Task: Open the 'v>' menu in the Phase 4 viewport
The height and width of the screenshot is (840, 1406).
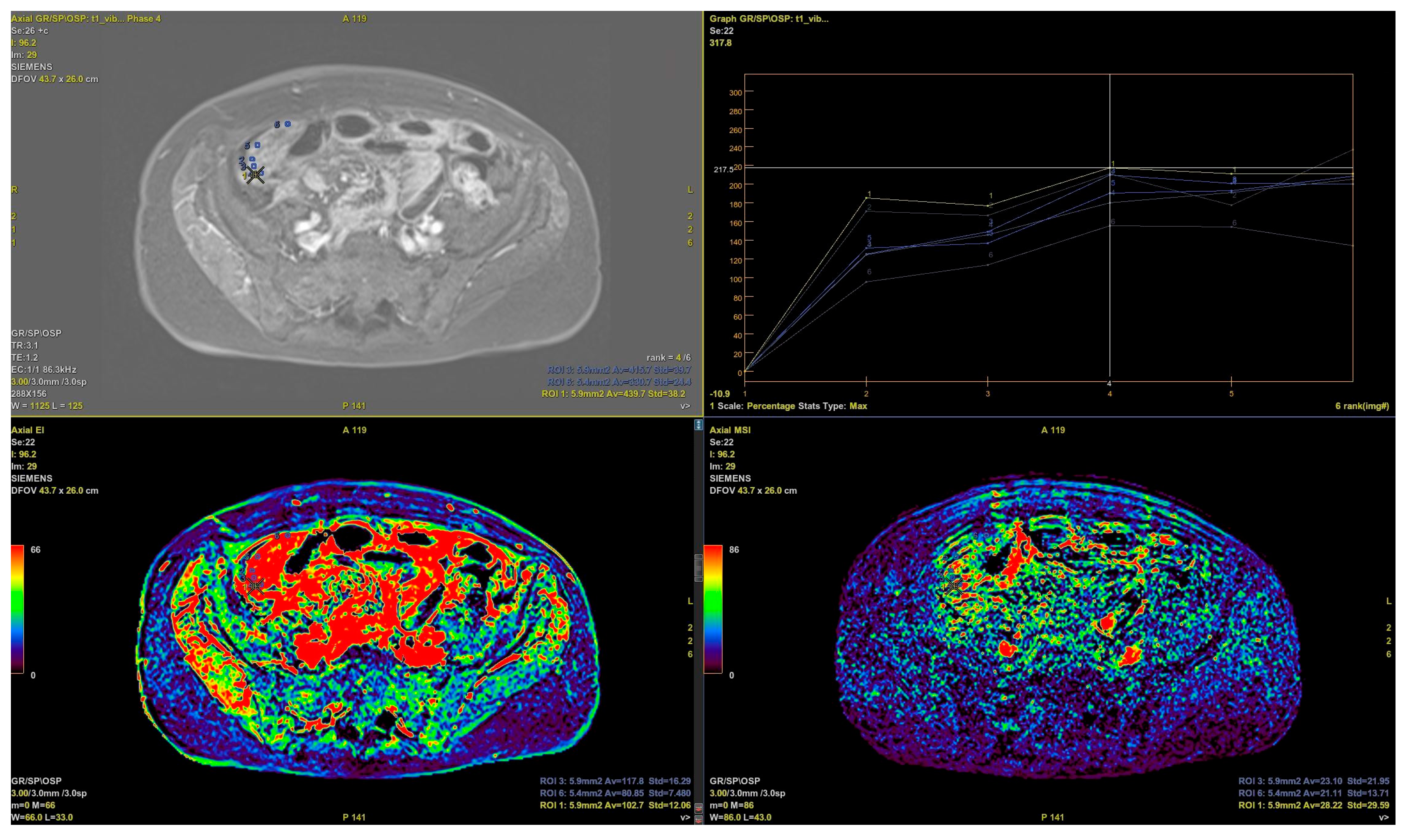Action: click(685, 406)
